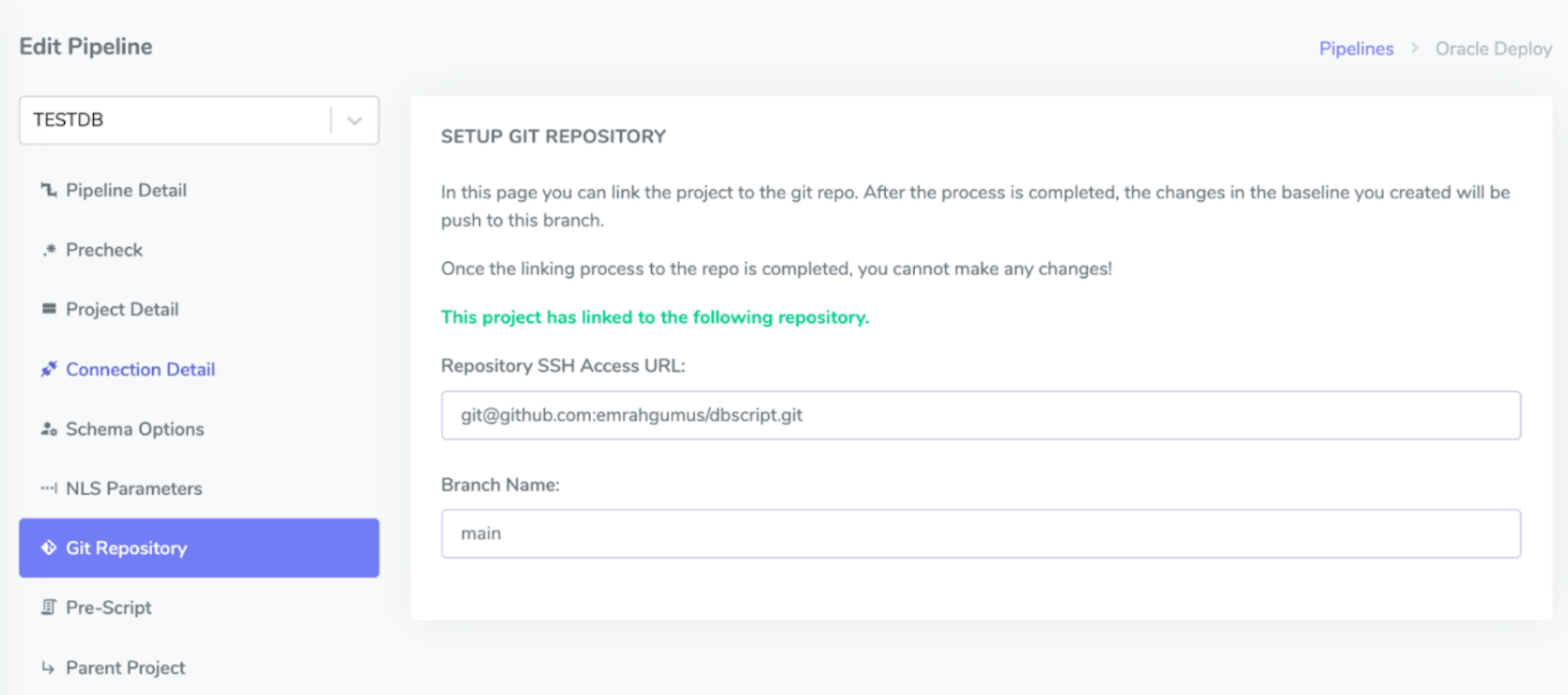Click the NLS Parameters dots icon

pos(49,488)
